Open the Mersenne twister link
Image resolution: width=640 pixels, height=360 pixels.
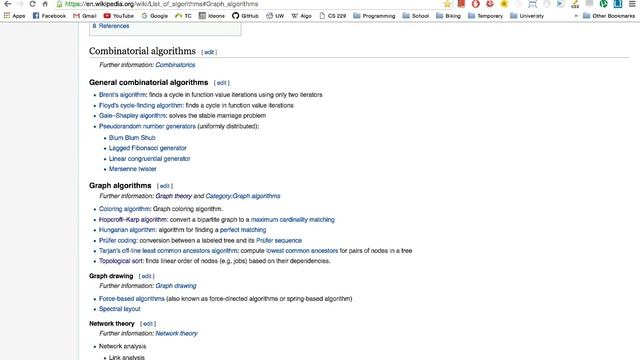click(x=132, y=169)
